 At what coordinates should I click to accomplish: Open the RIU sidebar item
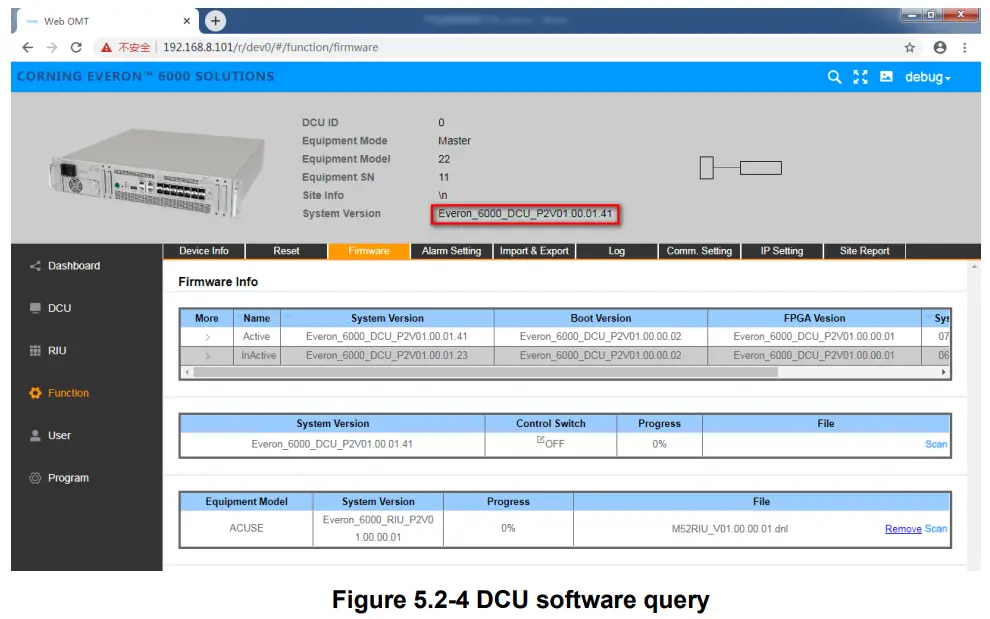click(x=57, y=351)
